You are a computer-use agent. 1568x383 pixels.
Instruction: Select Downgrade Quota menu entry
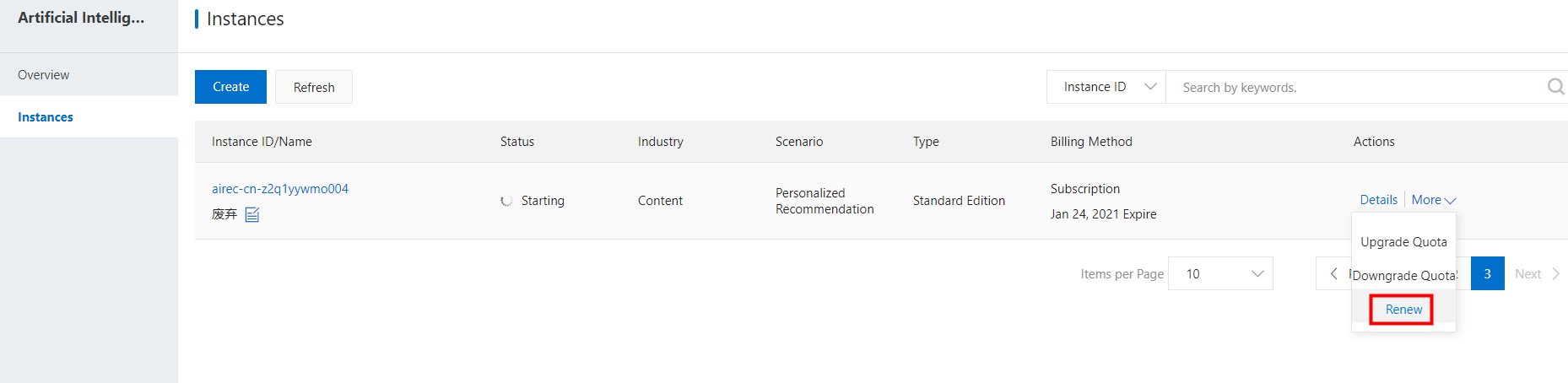[1403, 276]
